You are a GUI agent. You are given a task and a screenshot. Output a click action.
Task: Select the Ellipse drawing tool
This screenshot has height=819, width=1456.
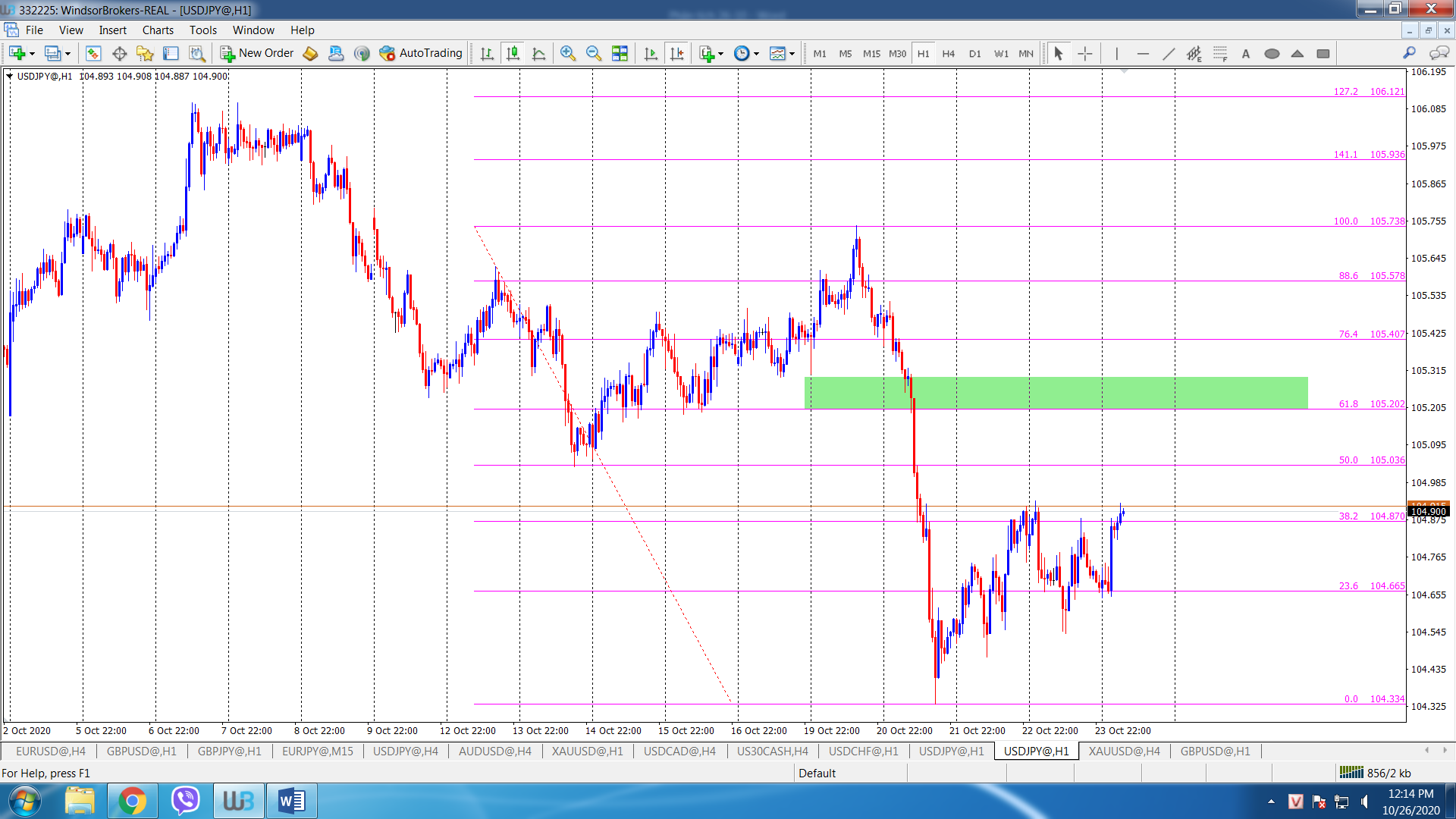point(1272,53)
